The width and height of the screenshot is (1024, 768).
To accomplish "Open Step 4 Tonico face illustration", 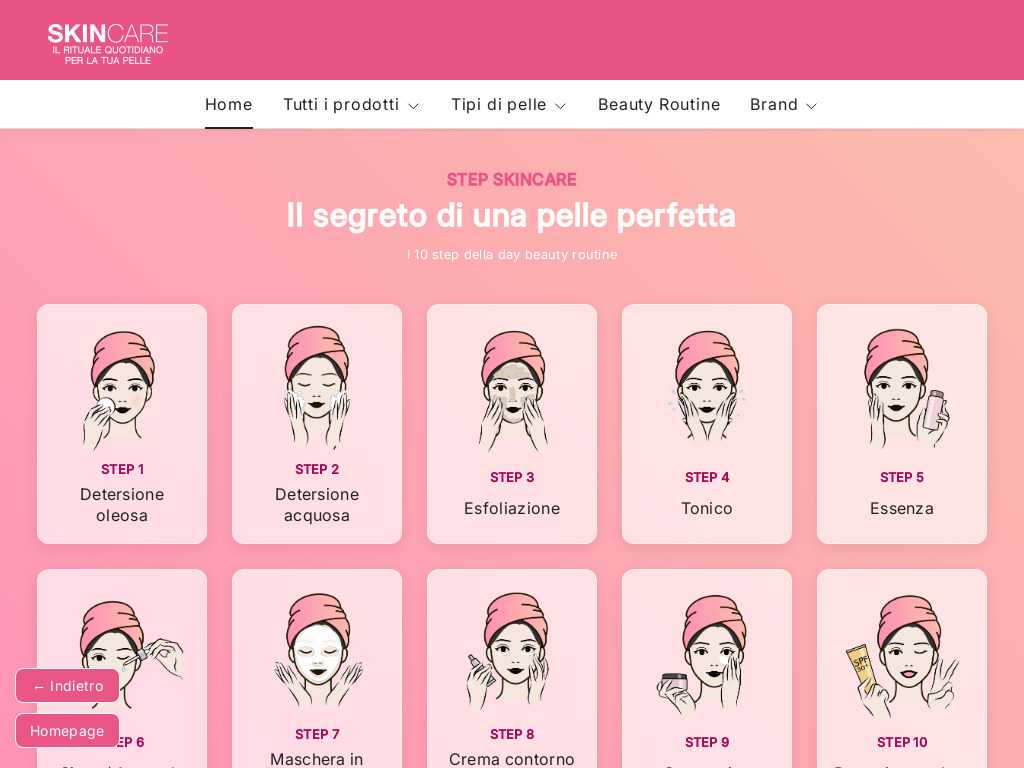I will pyautogui.click(x=707, y=391).
